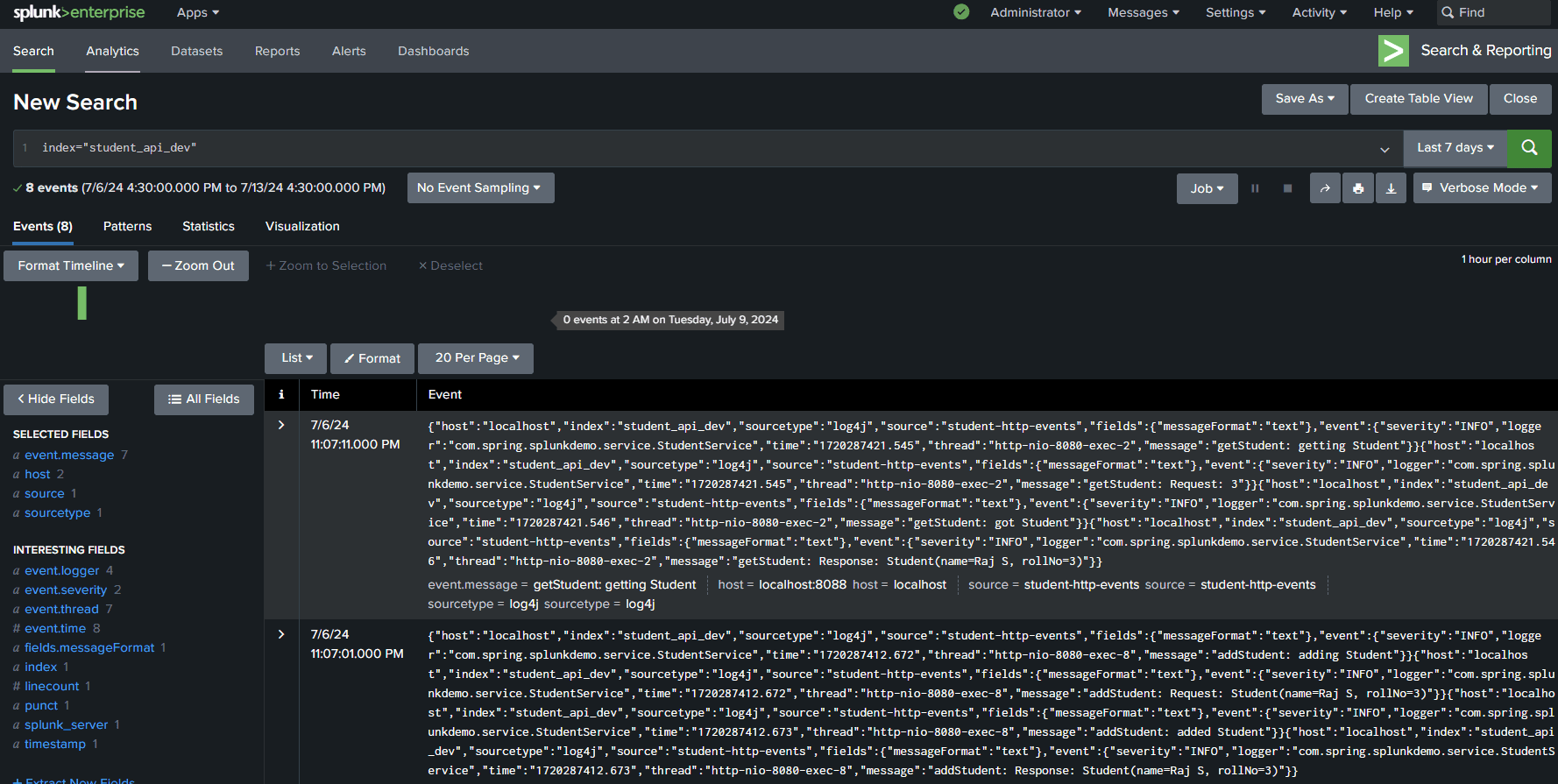
Task: Click the green health status check icon
Action: [961, 12]
